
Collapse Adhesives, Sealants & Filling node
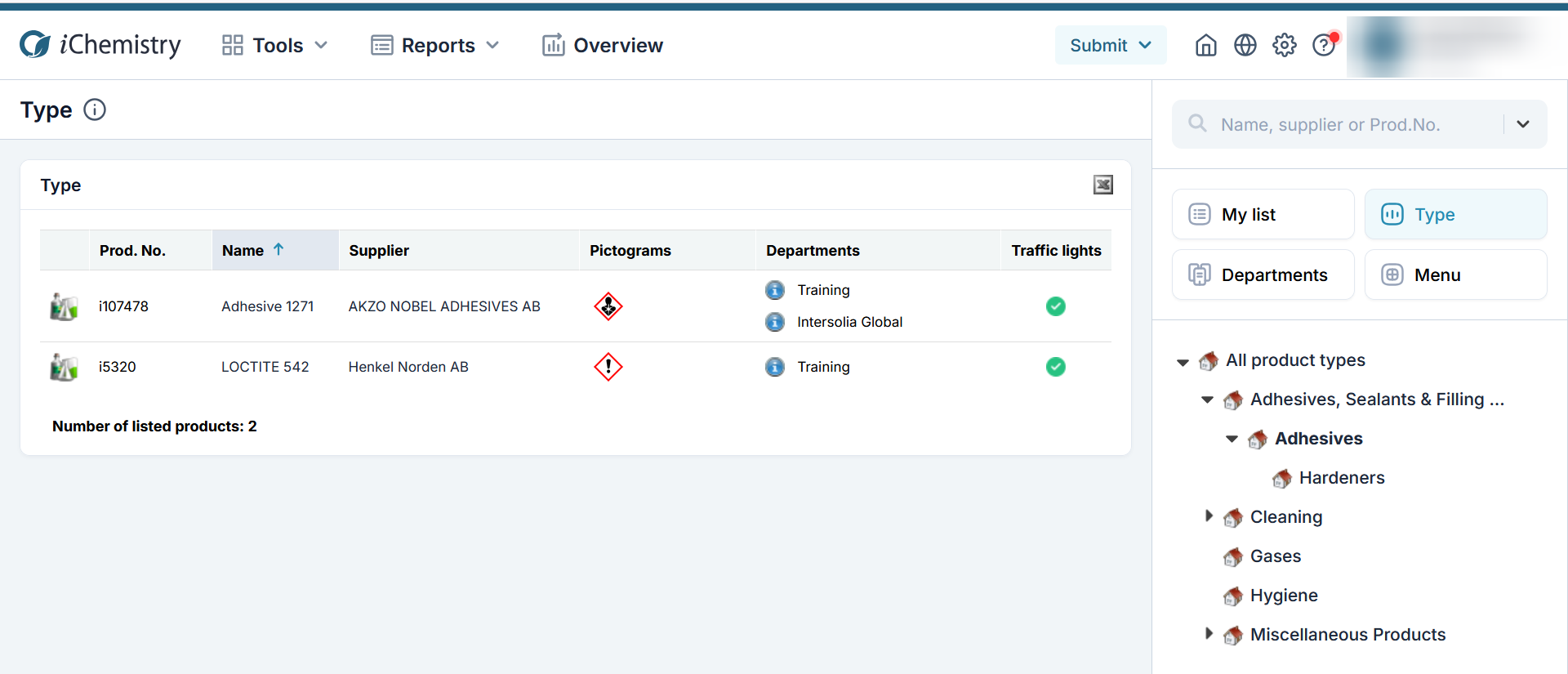click(x=1207, y=400)
